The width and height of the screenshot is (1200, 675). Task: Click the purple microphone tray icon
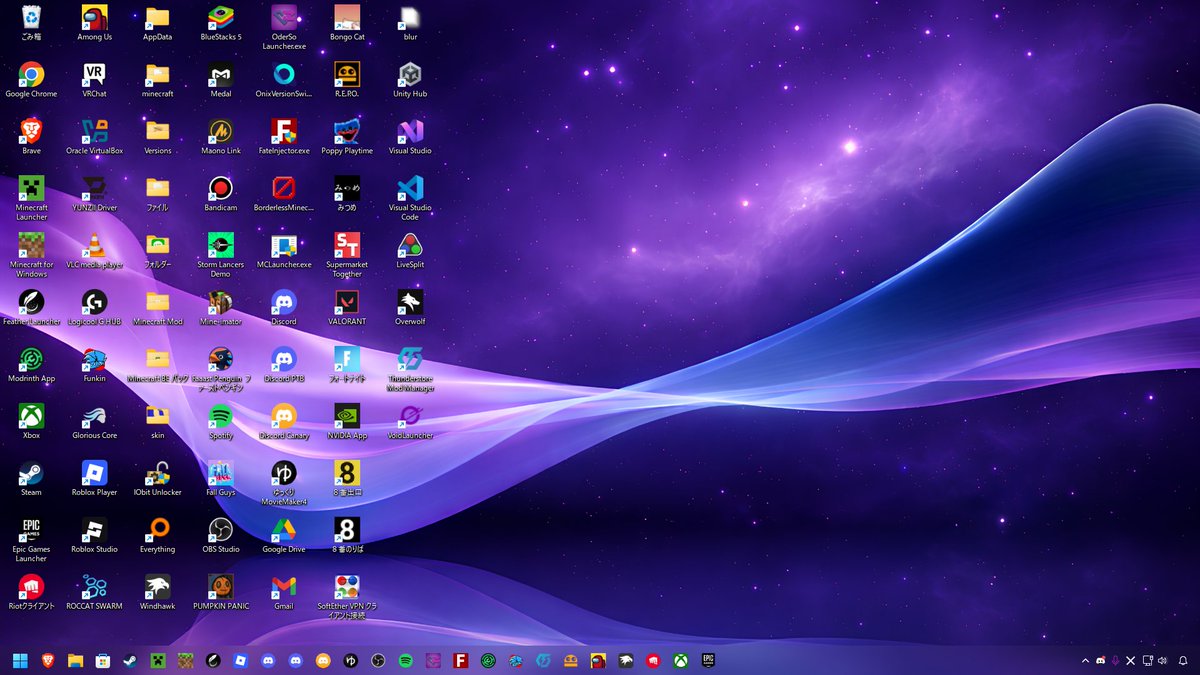coord(1115,660)
